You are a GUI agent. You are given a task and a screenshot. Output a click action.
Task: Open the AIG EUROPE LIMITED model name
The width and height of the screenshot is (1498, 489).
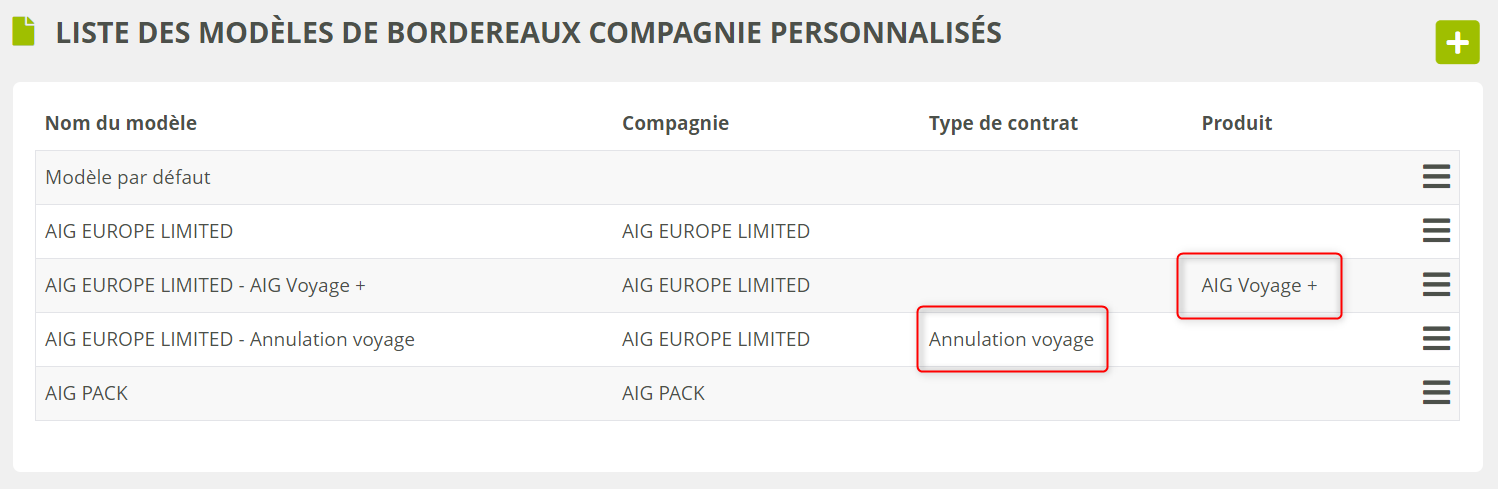pyautogui.click(x=139, y=231)
